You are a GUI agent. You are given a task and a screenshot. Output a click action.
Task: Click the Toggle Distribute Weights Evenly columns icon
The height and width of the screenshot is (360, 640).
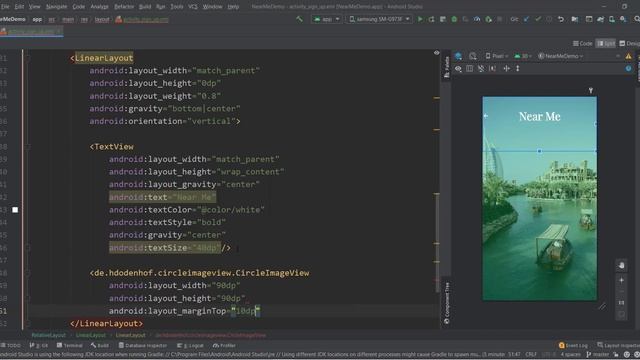(x=470, y=69)
